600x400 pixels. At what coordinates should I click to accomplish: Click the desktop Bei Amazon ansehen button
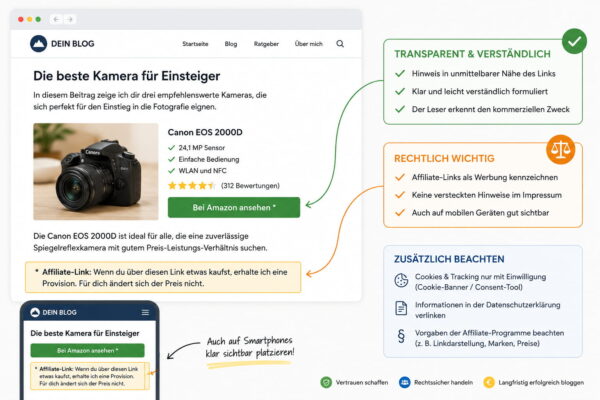point(234,207)
